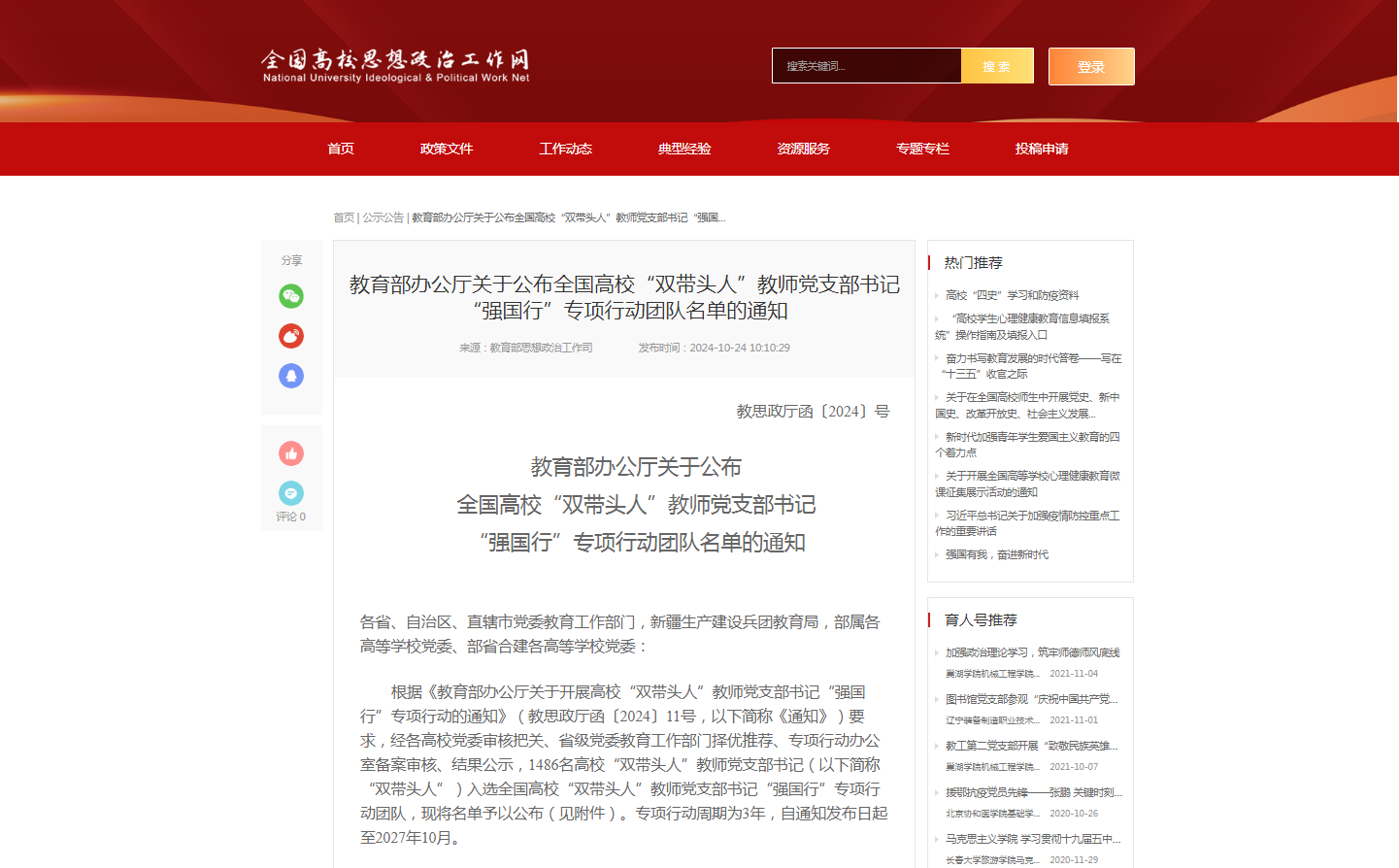This screenshot has height=868, width=1399.
Task: Open 专题专栏 in the navigation bar
Action: point(922,149)
